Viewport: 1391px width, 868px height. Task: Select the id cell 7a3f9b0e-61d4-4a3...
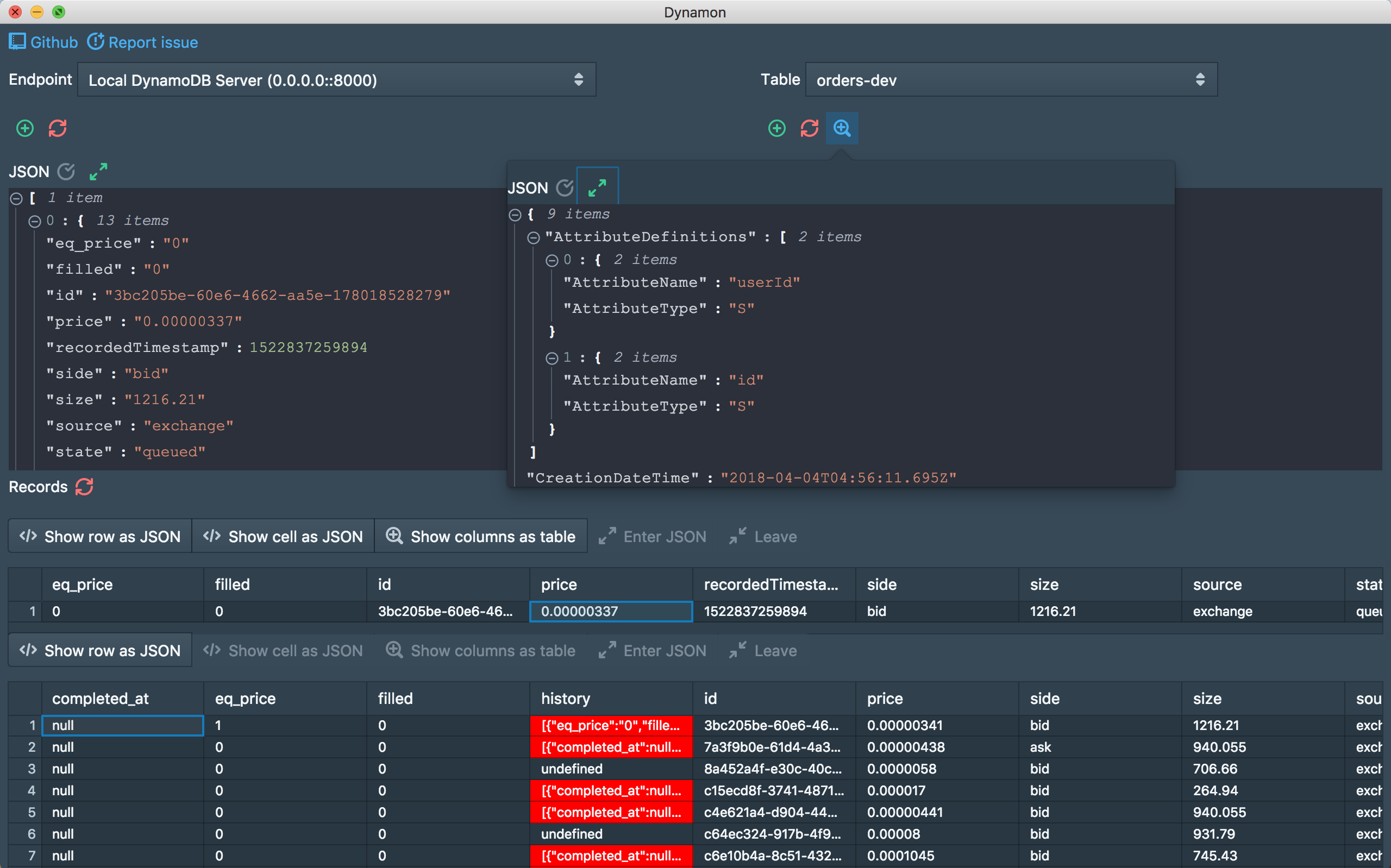coord(774,747)
